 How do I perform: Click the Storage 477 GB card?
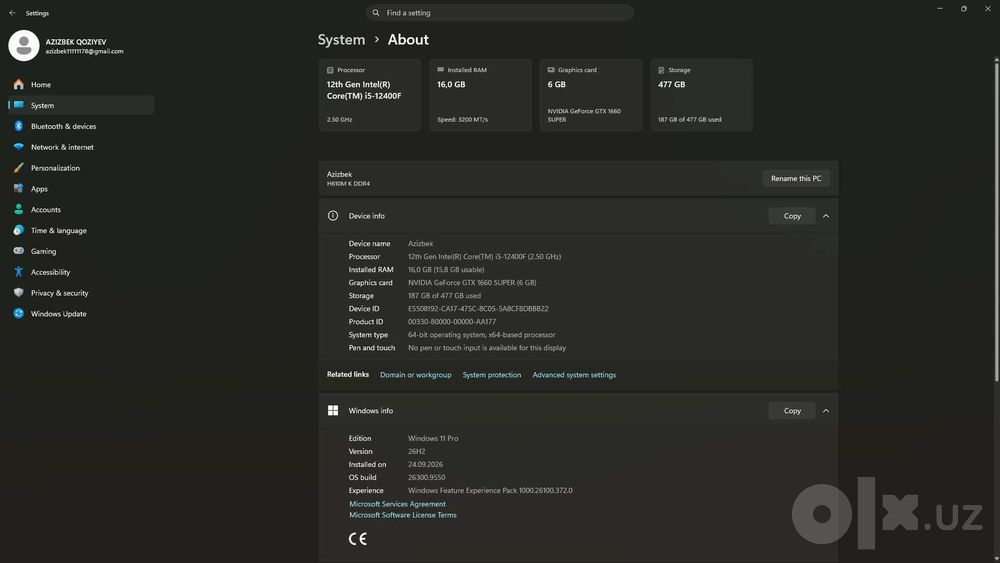click(702, 95)
